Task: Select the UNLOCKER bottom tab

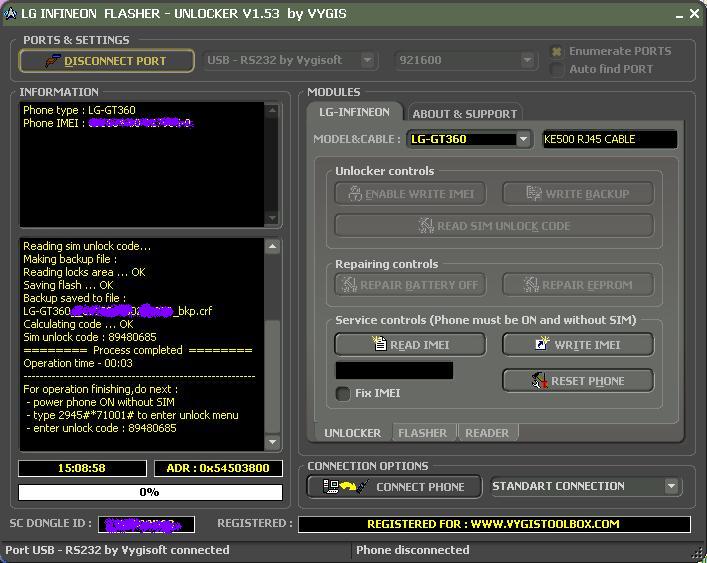Action: (353, 433)
